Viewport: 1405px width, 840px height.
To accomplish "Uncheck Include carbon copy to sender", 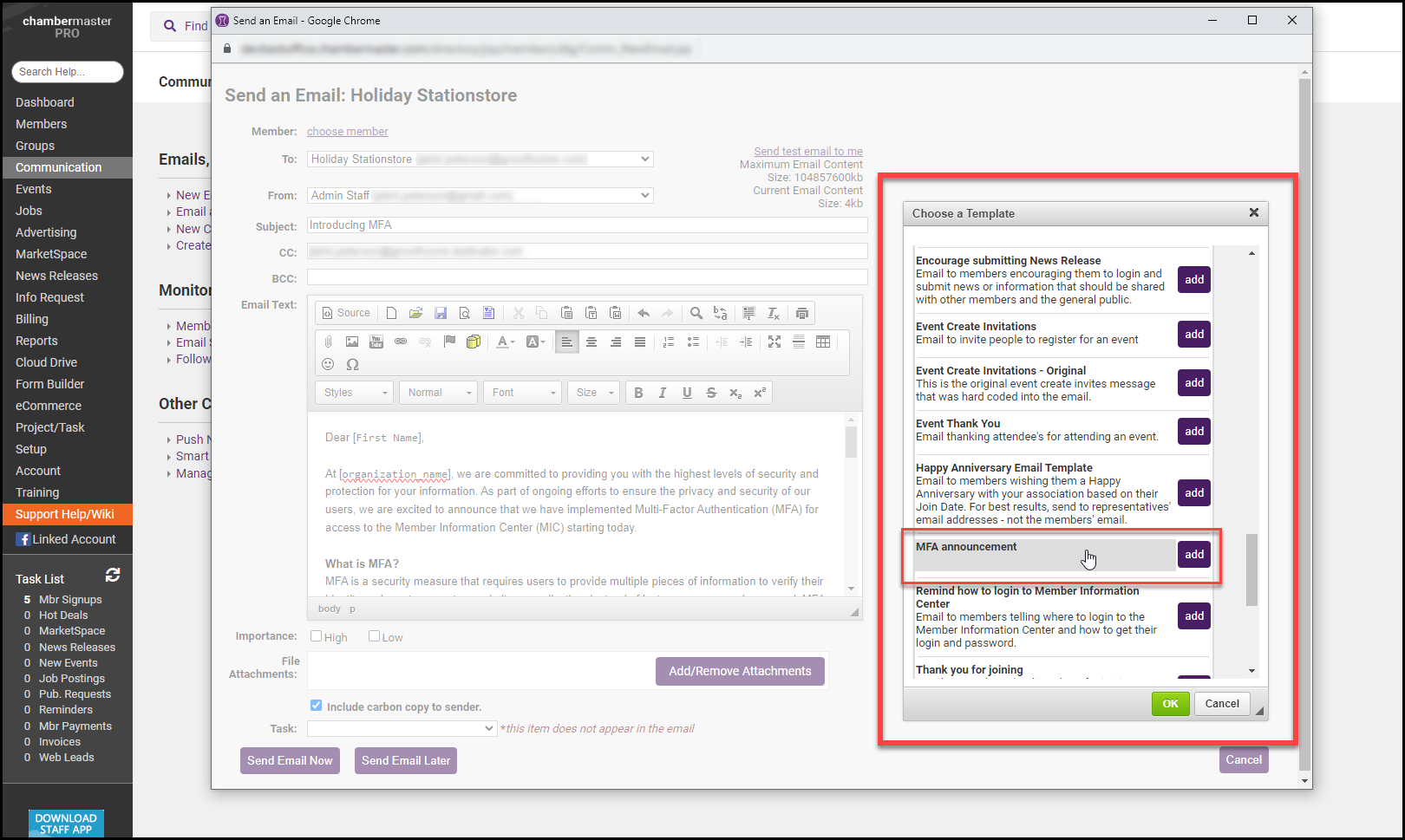I will pos(317,706).
